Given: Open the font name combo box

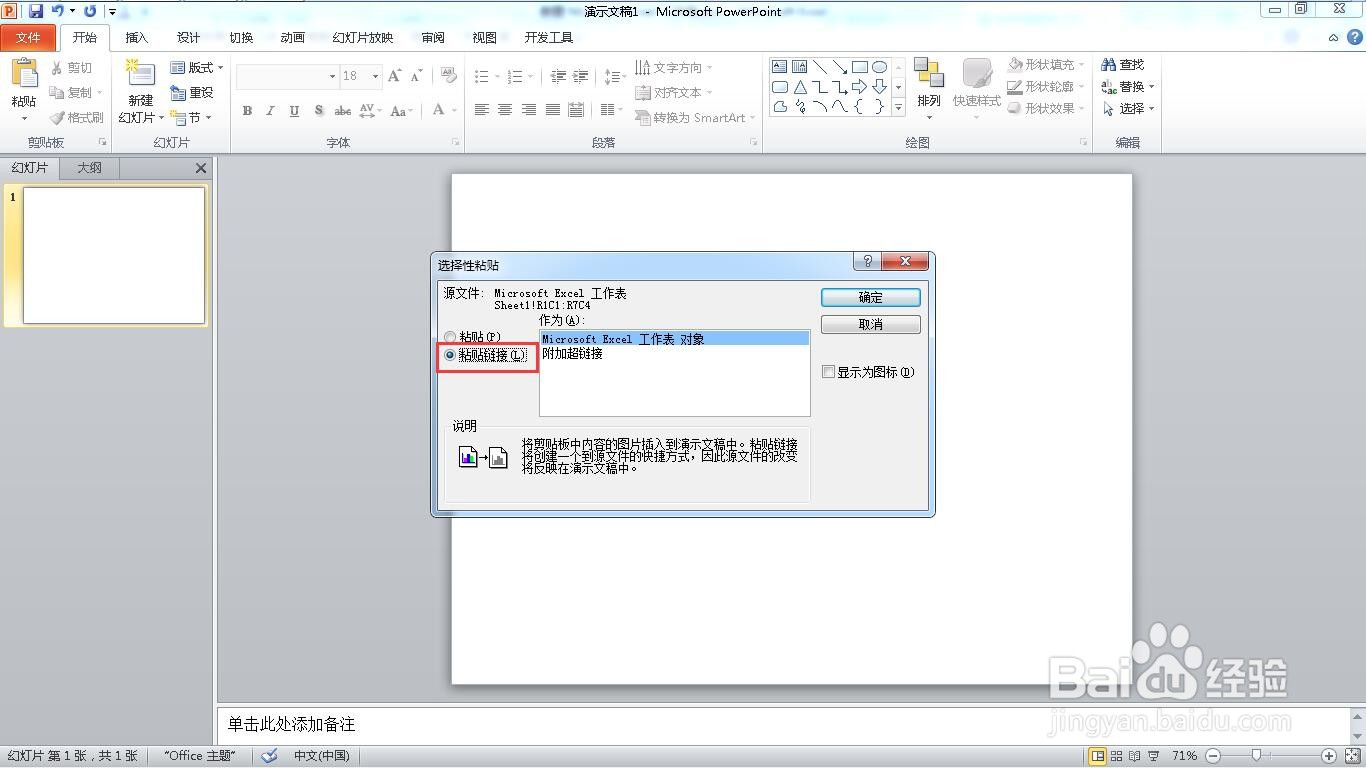Looking at the screenshot, I should point(288,76).
